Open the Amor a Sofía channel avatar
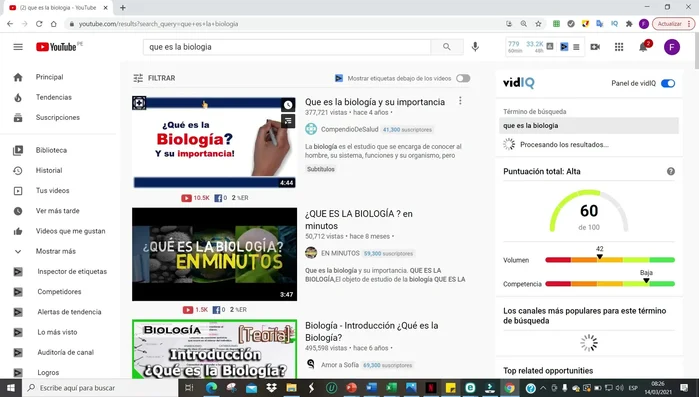Screen dimensions: 699x397 [x=311, y=364]
